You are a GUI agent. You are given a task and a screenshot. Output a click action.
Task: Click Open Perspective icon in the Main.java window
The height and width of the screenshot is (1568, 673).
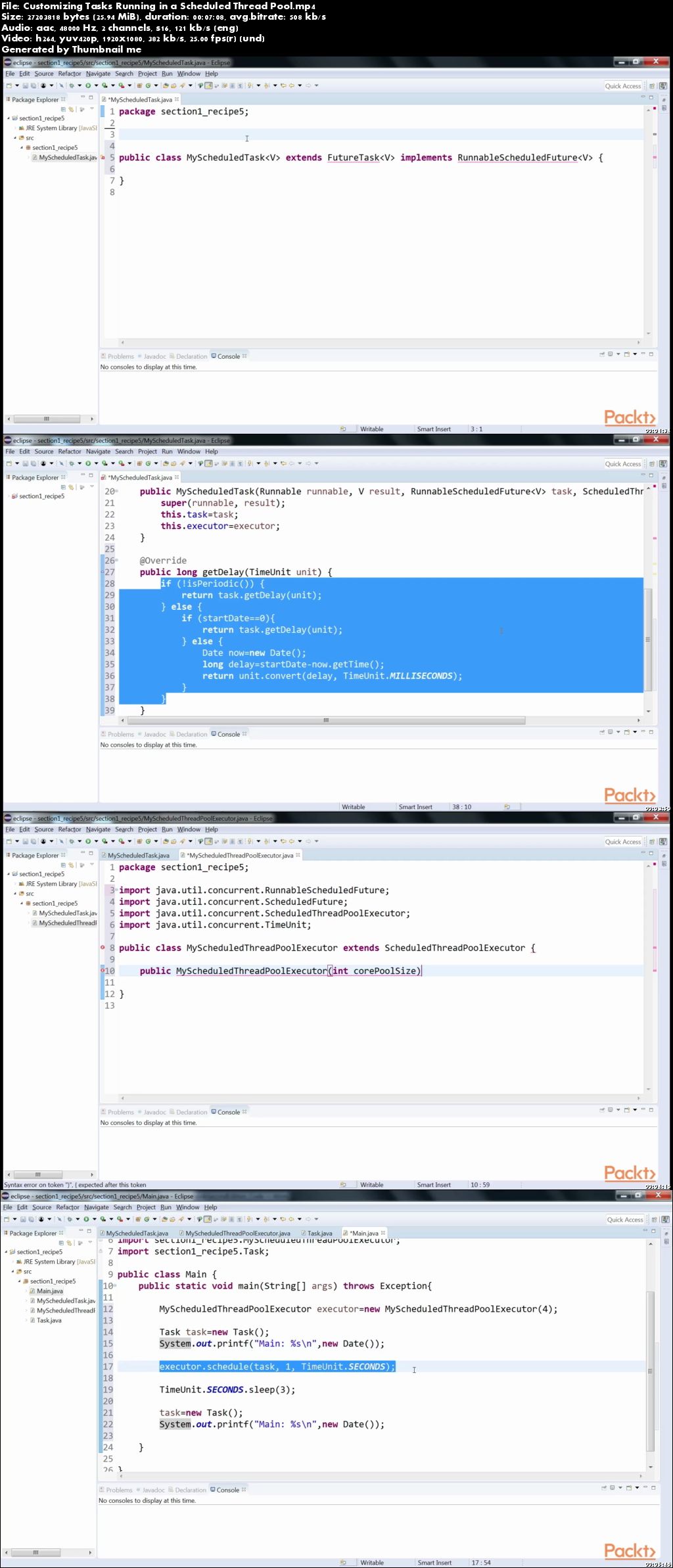click(654, 1219)
